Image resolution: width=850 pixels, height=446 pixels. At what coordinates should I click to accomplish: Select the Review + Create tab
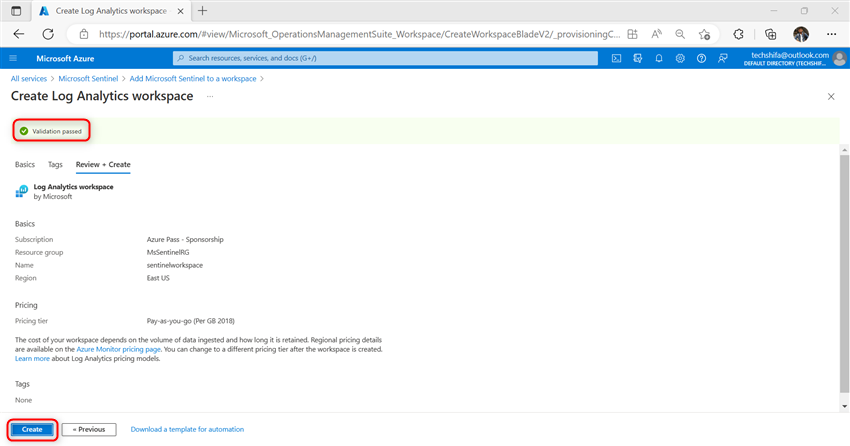pyautogui.click(x=103, y=164)
